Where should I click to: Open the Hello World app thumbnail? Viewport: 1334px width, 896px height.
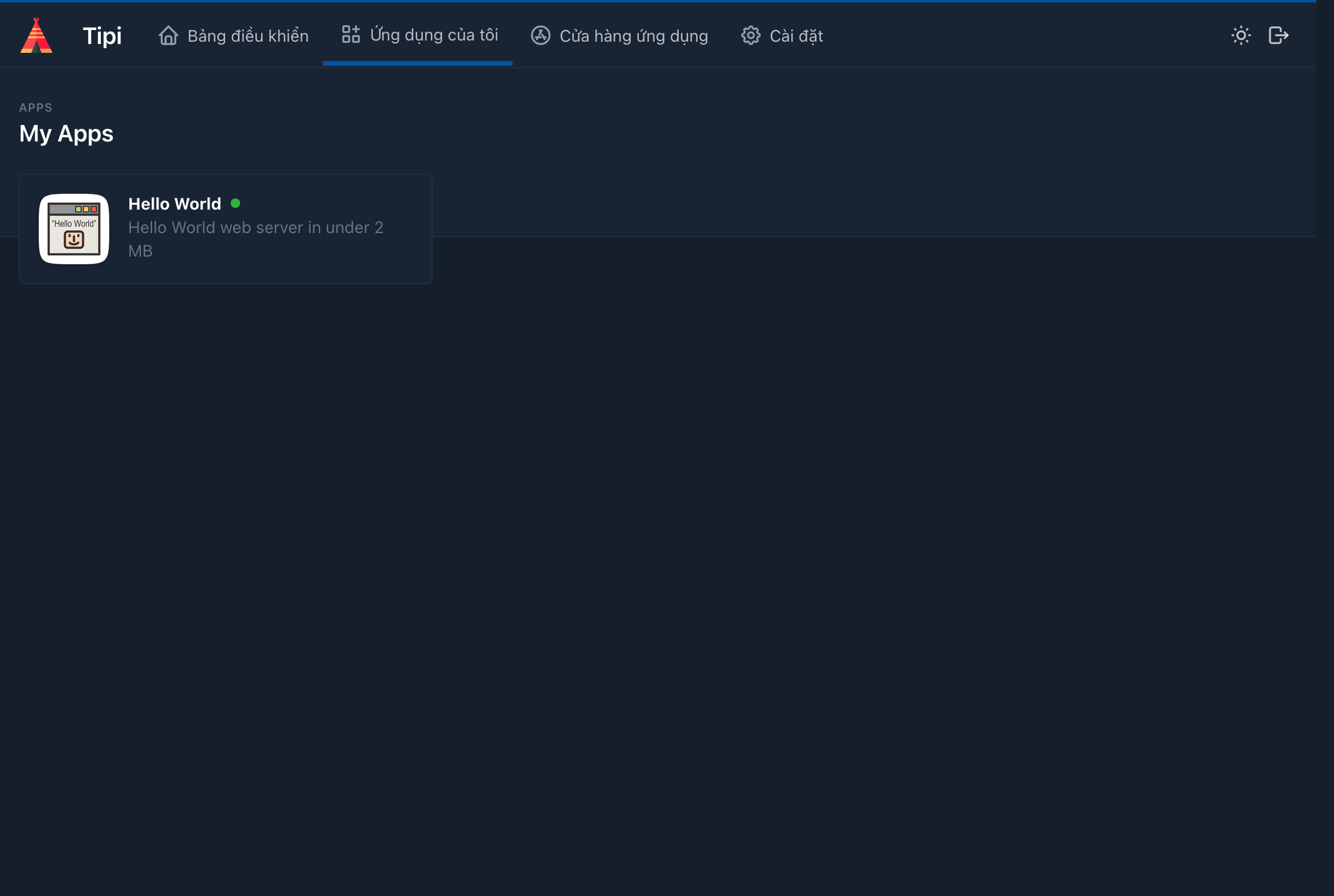74,229
